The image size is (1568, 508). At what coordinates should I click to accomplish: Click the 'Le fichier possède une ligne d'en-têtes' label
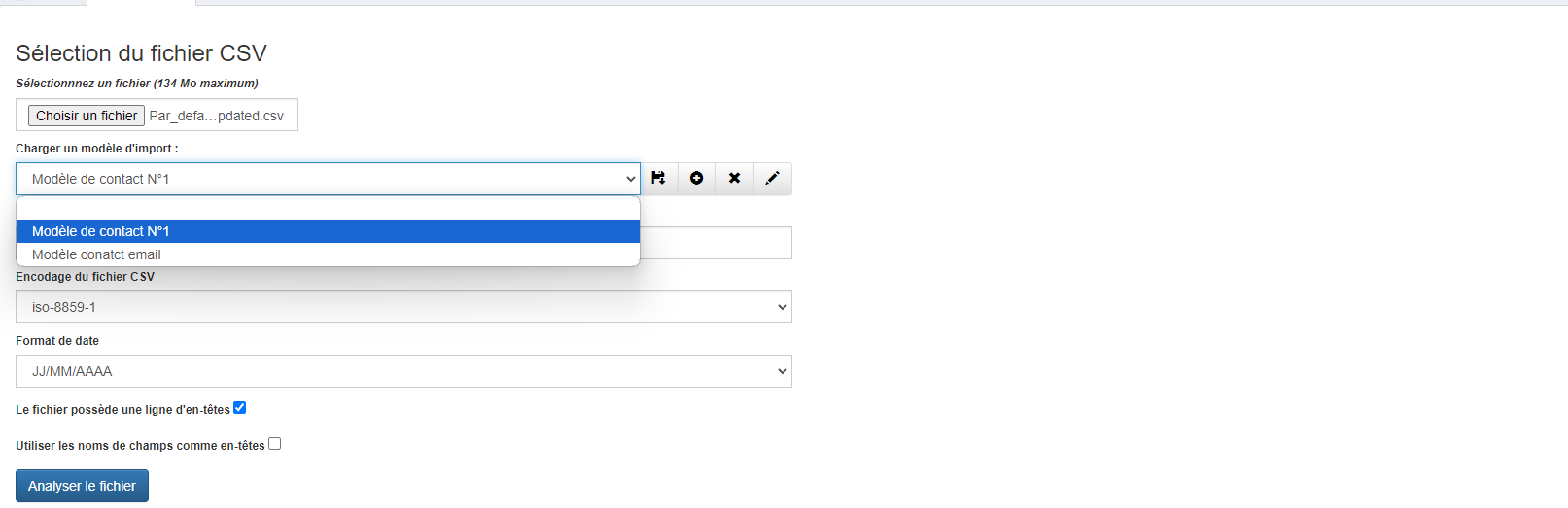(x=122, y=410)
